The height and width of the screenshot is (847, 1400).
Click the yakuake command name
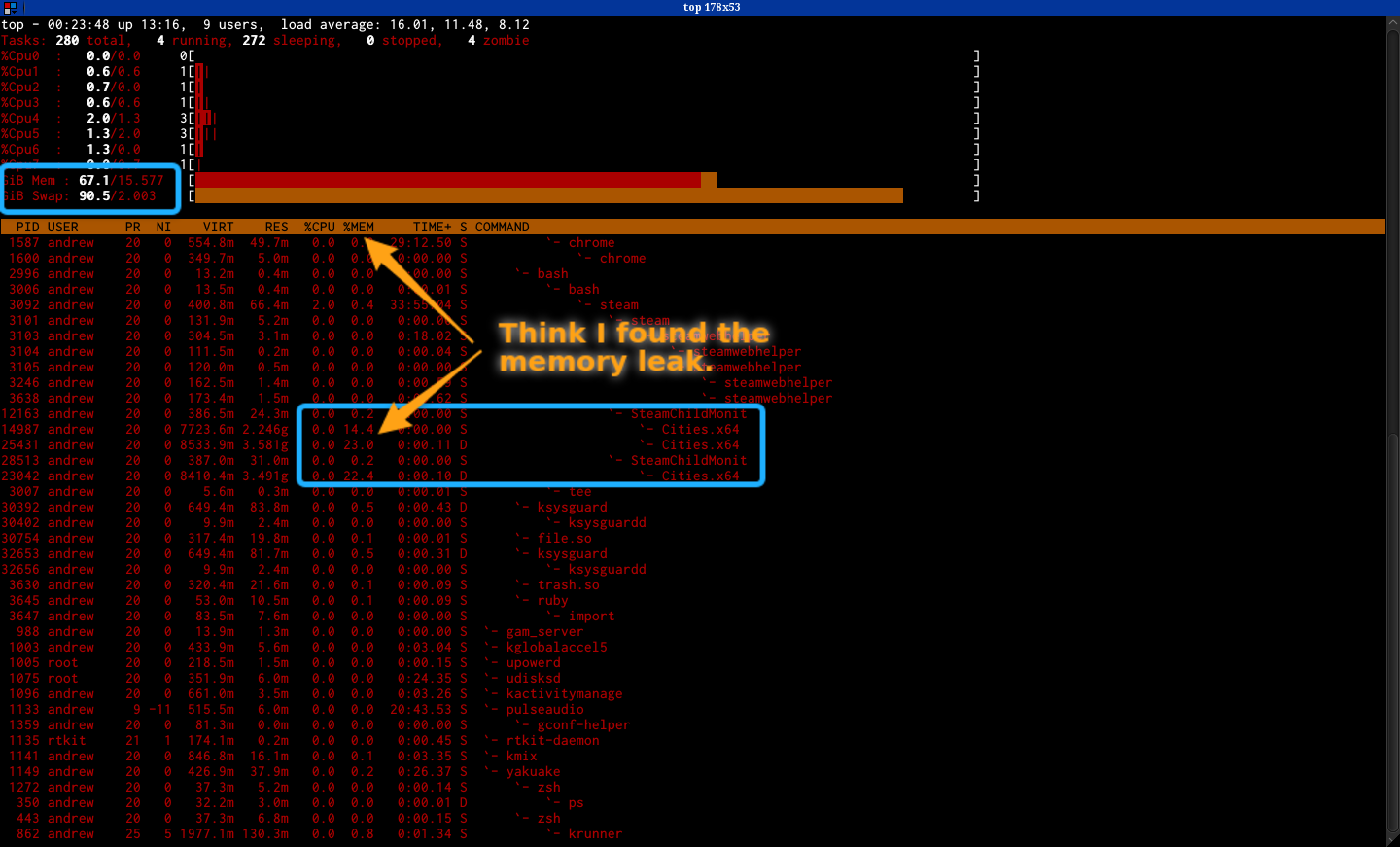pos(534,771)
